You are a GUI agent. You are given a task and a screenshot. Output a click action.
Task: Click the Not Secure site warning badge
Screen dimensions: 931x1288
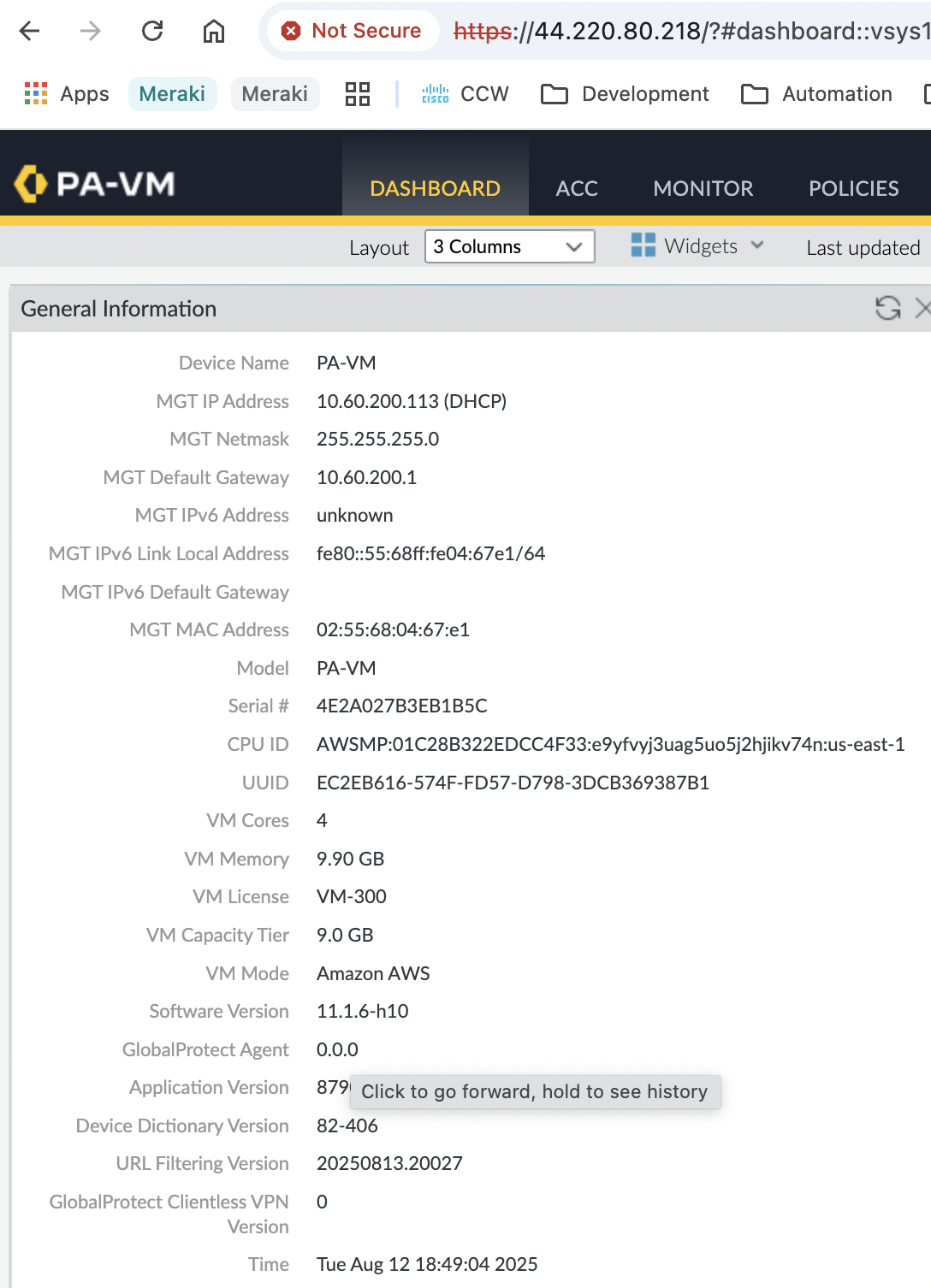[352, 31]
